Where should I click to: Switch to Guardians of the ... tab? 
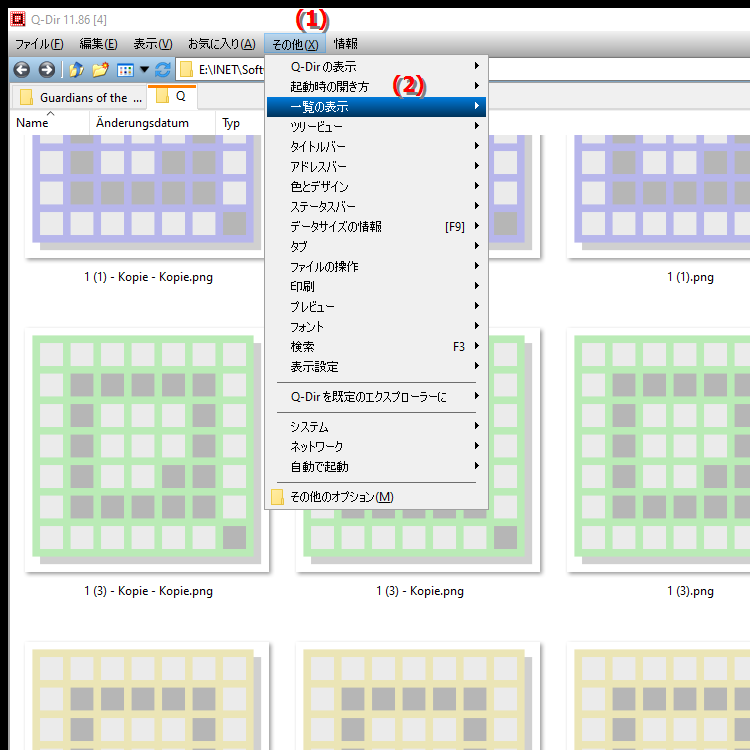pos(79,98)
